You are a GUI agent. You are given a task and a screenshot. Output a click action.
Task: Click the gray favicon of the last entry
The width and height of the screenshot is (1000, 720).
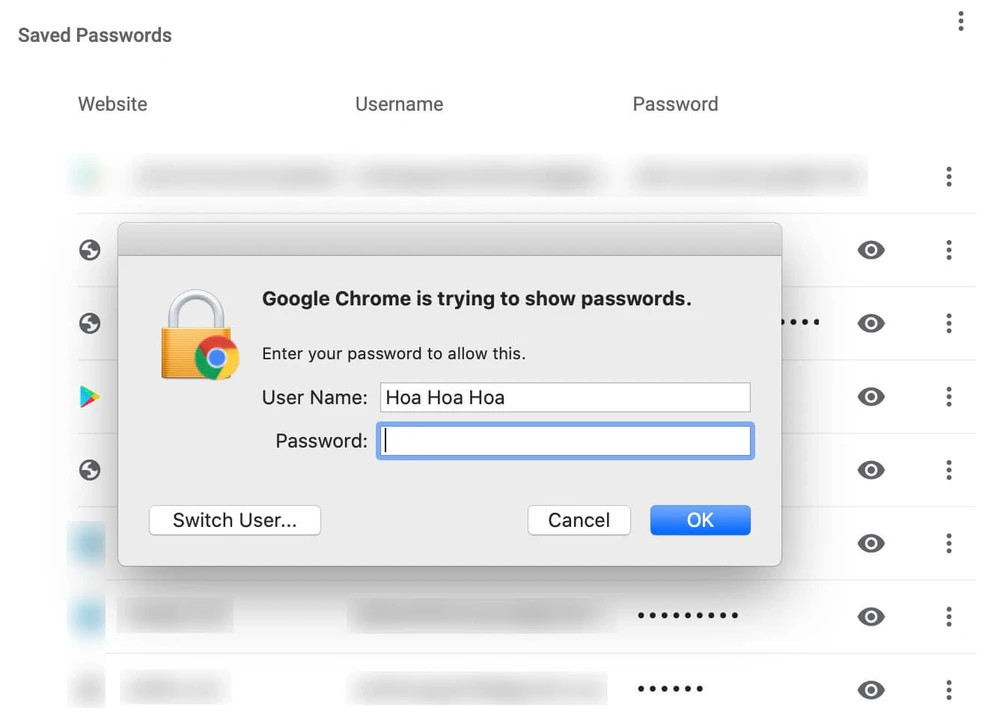(x=88, y=688)
